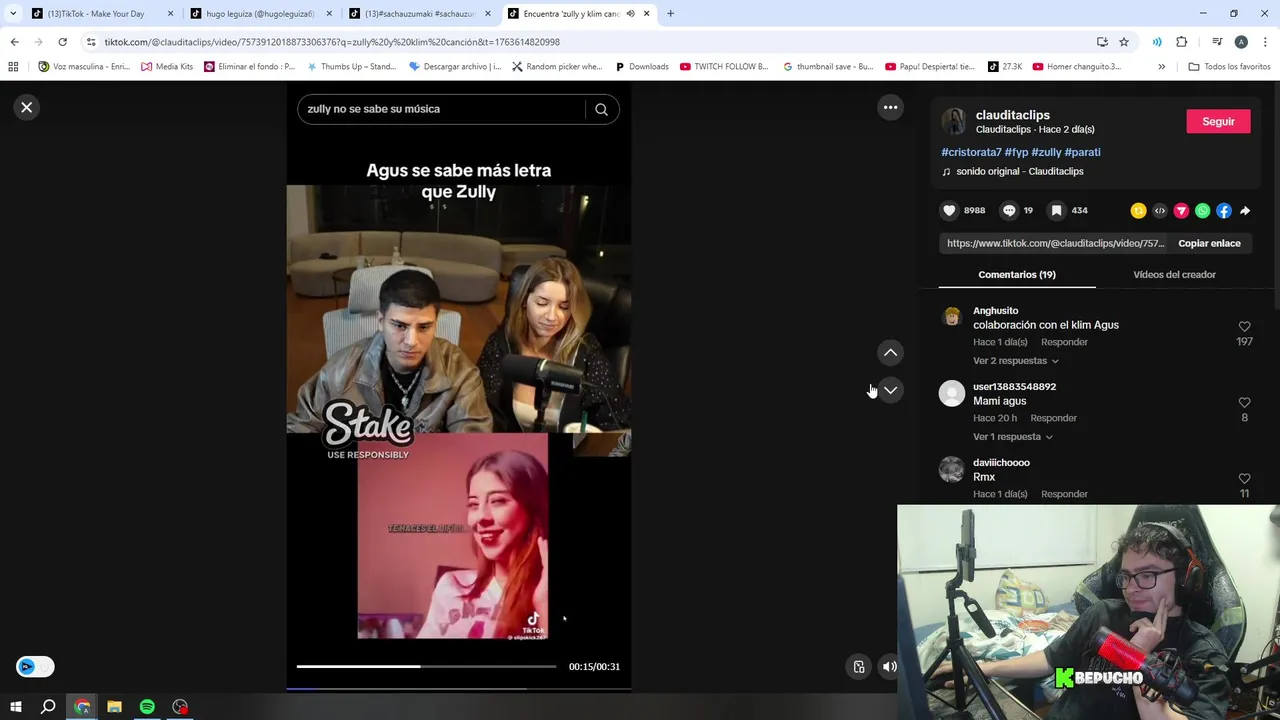Open the apps grid icon in bookmarks bar
The image size is (1280, 720).
13,67
